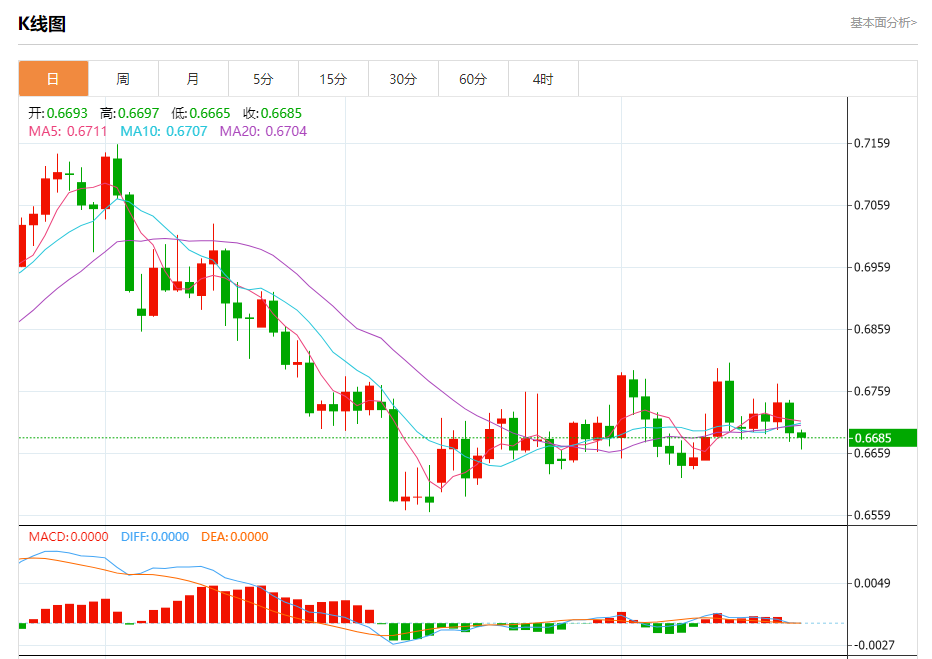Click the MA20: 0.6704 indicator label
The height and width of the screenshot is (659, 932).
pos(263,131)
